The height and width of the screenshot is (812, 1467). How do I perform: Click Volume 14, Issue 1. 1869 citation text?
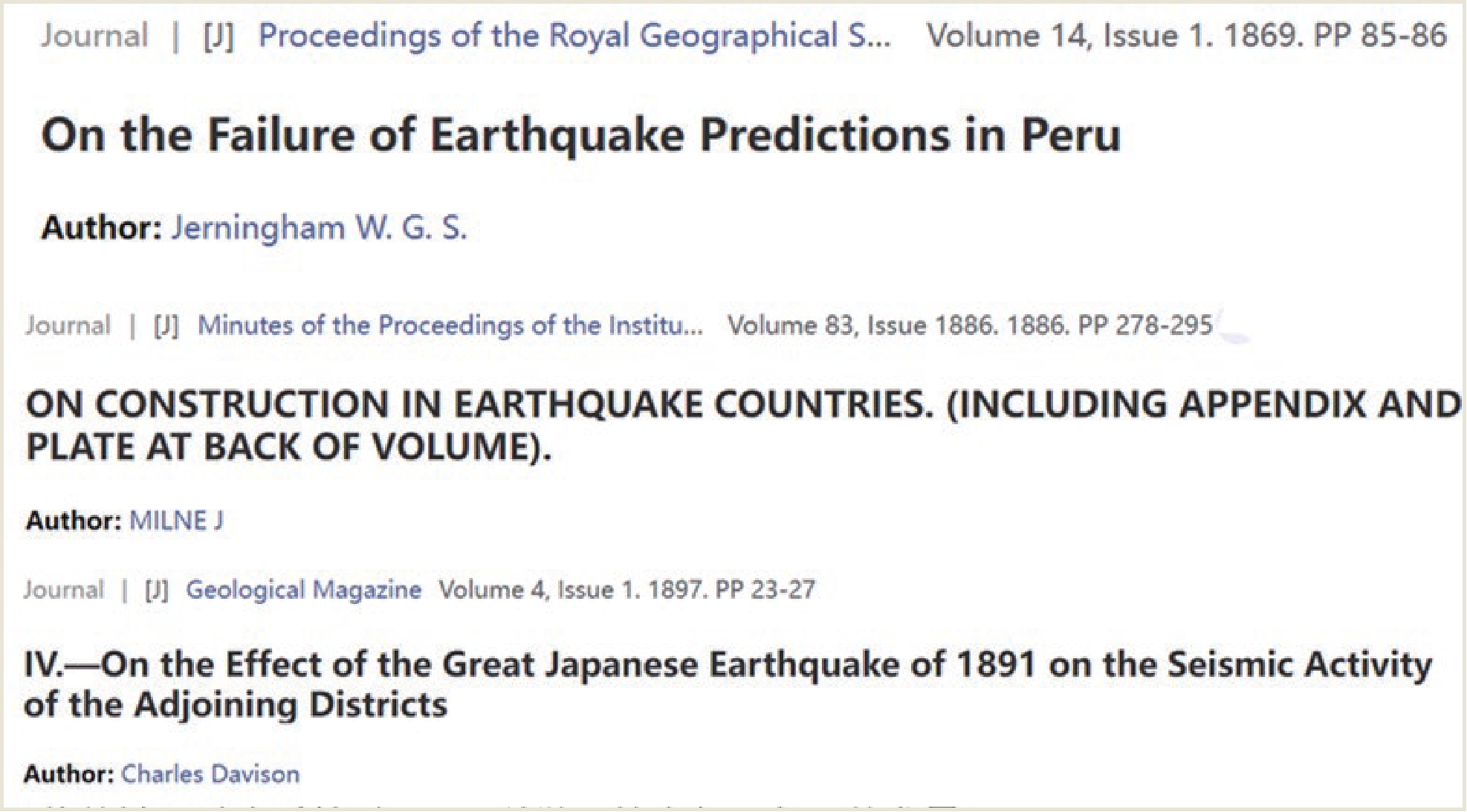point(1187,36)
